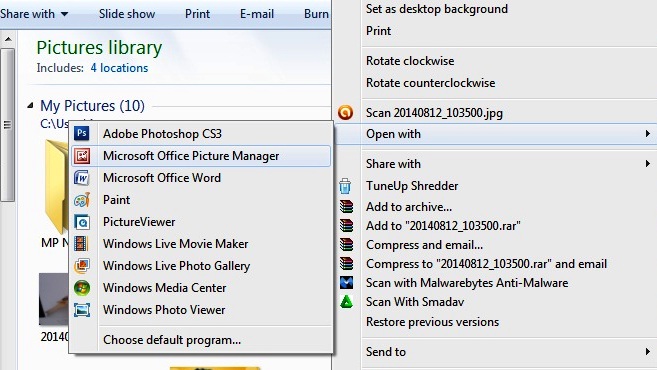Click Print in the context menu
Viewport: 657px width, 370px height.
click(378, 31)
